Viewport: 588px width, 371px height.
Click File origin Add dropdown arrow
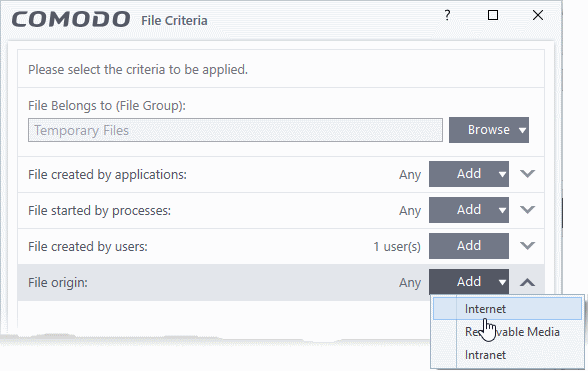point(502,282)
